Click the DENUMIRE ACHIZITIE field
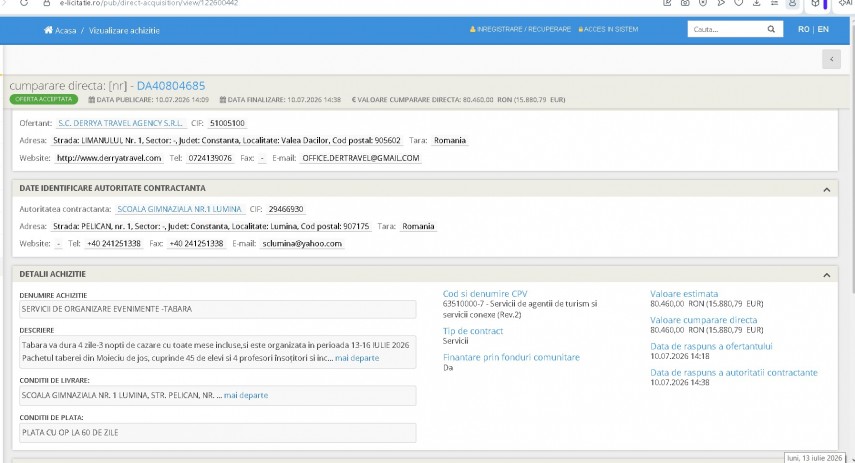 pos(218,309)
